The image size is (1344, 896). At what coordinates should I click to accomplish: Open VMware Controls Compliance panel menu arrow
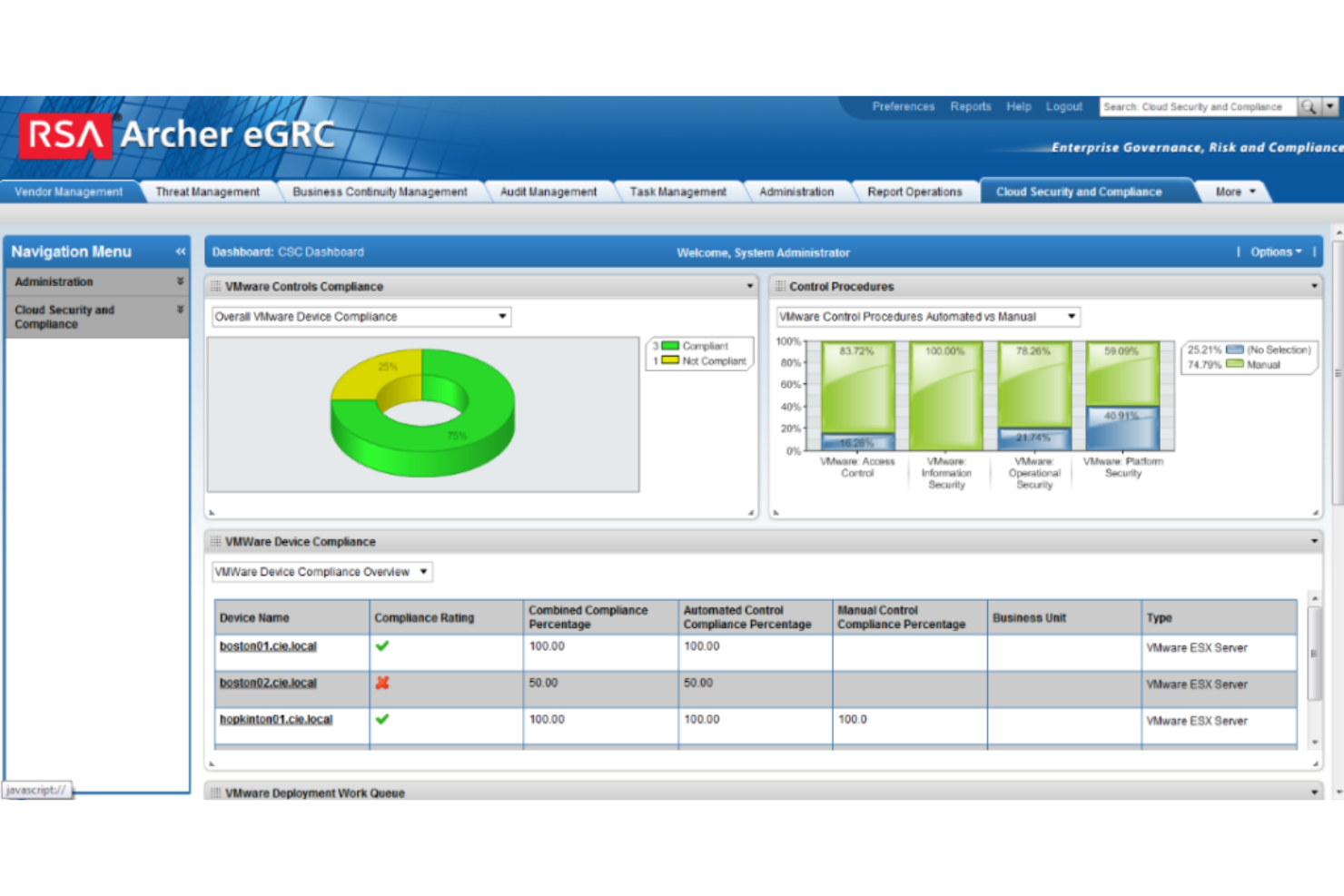click(750, 286)
